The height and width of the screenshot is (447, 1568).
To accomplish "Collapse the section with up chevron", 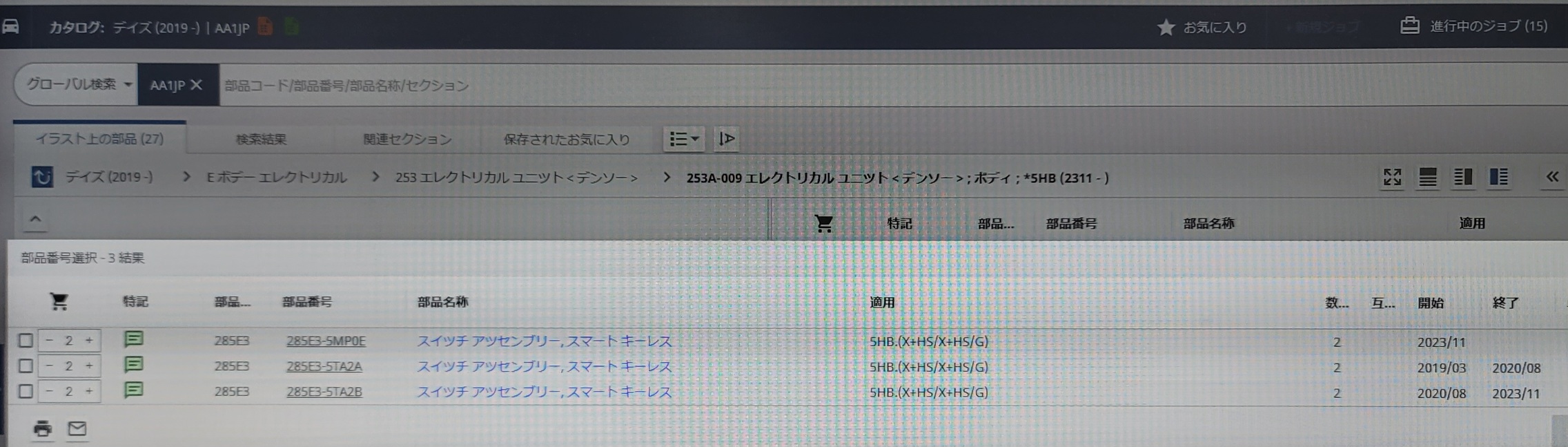I will [35, 220].
